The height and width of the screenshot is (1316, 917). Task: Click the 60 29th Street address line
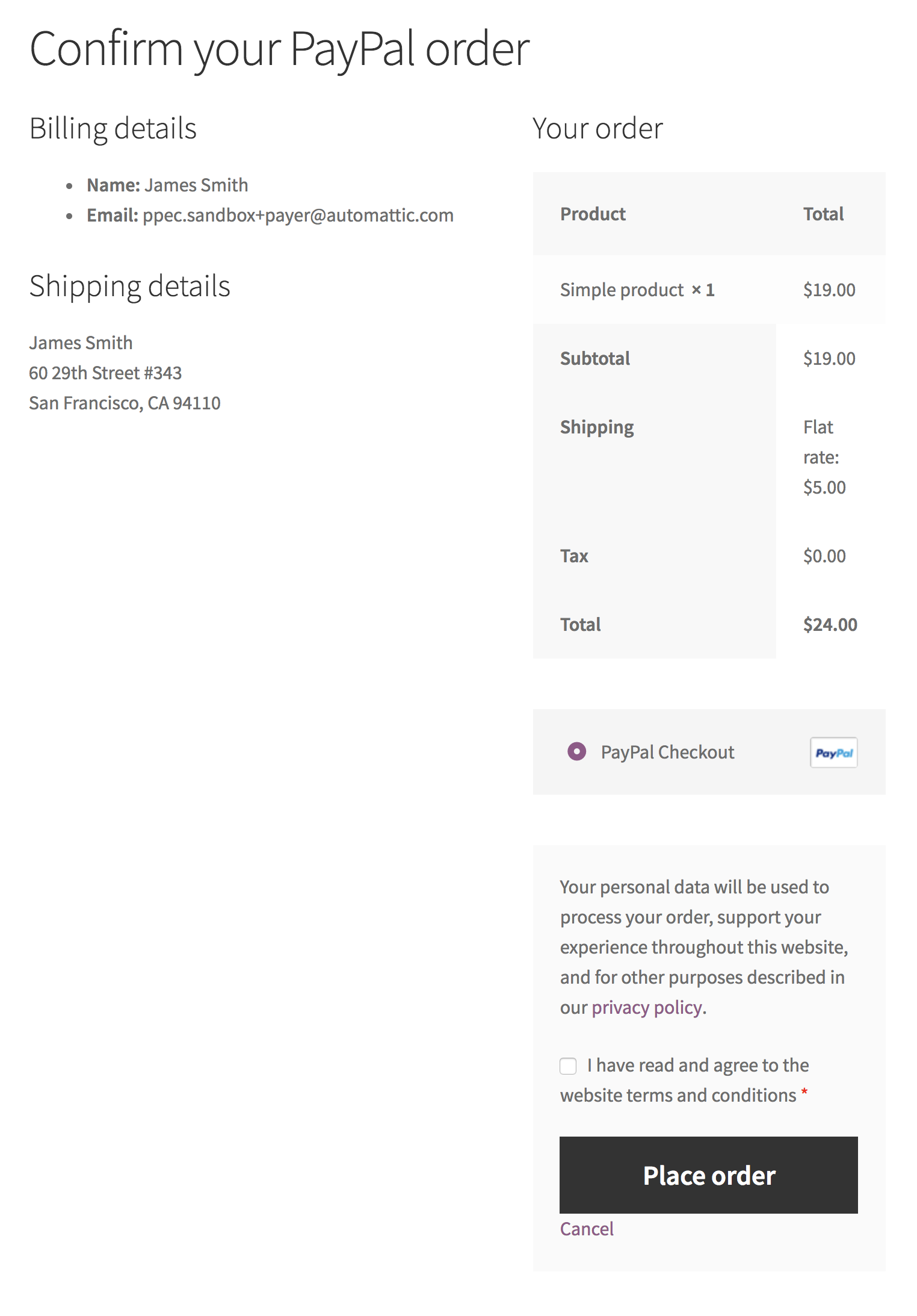[x=105, y=373]
